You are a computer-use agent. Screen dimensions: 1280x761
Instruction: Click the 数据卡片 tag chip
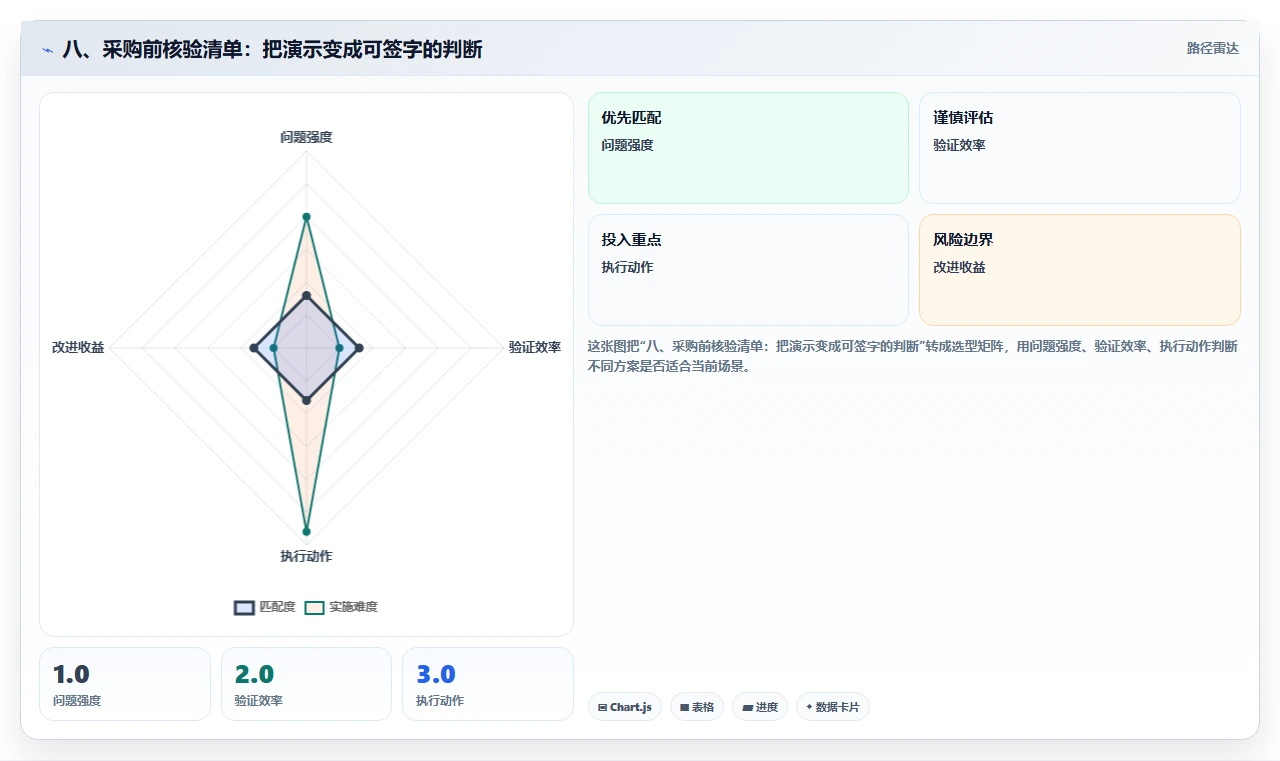[833, 707]
